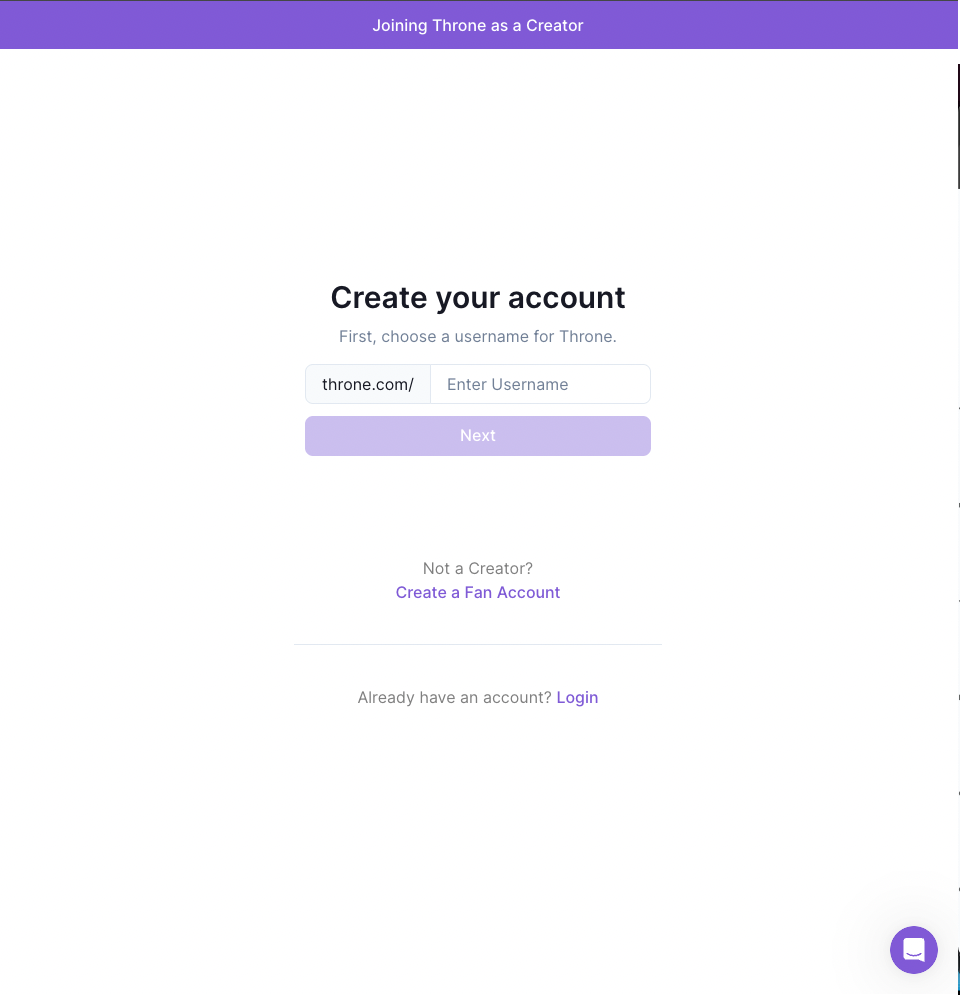Click the Joining Throne as a Creator banner
The height and width of the screenshot is (995, 960).
pyautogui.click(x=478, y=25)
